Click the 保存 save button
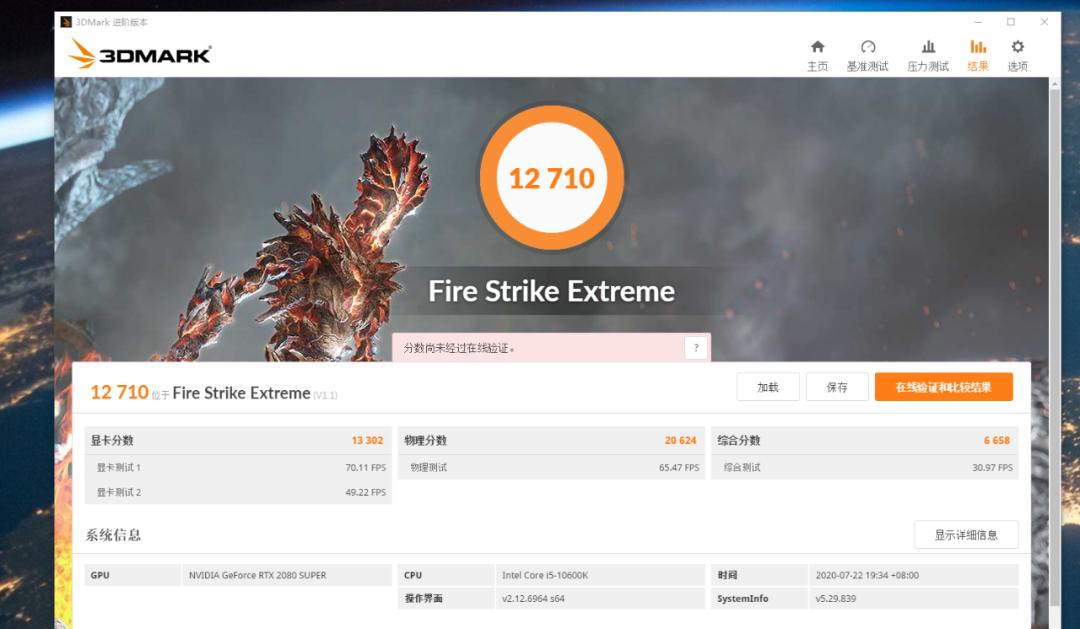 837,387
